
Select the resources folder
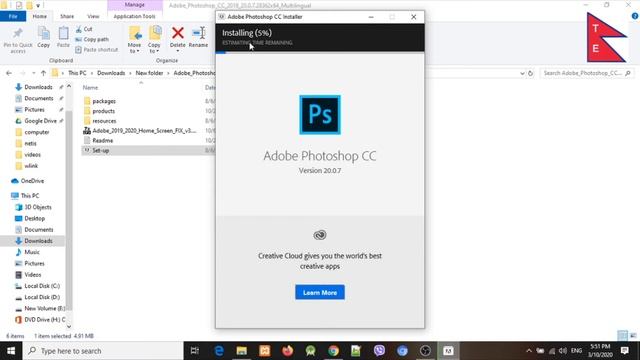104,121
